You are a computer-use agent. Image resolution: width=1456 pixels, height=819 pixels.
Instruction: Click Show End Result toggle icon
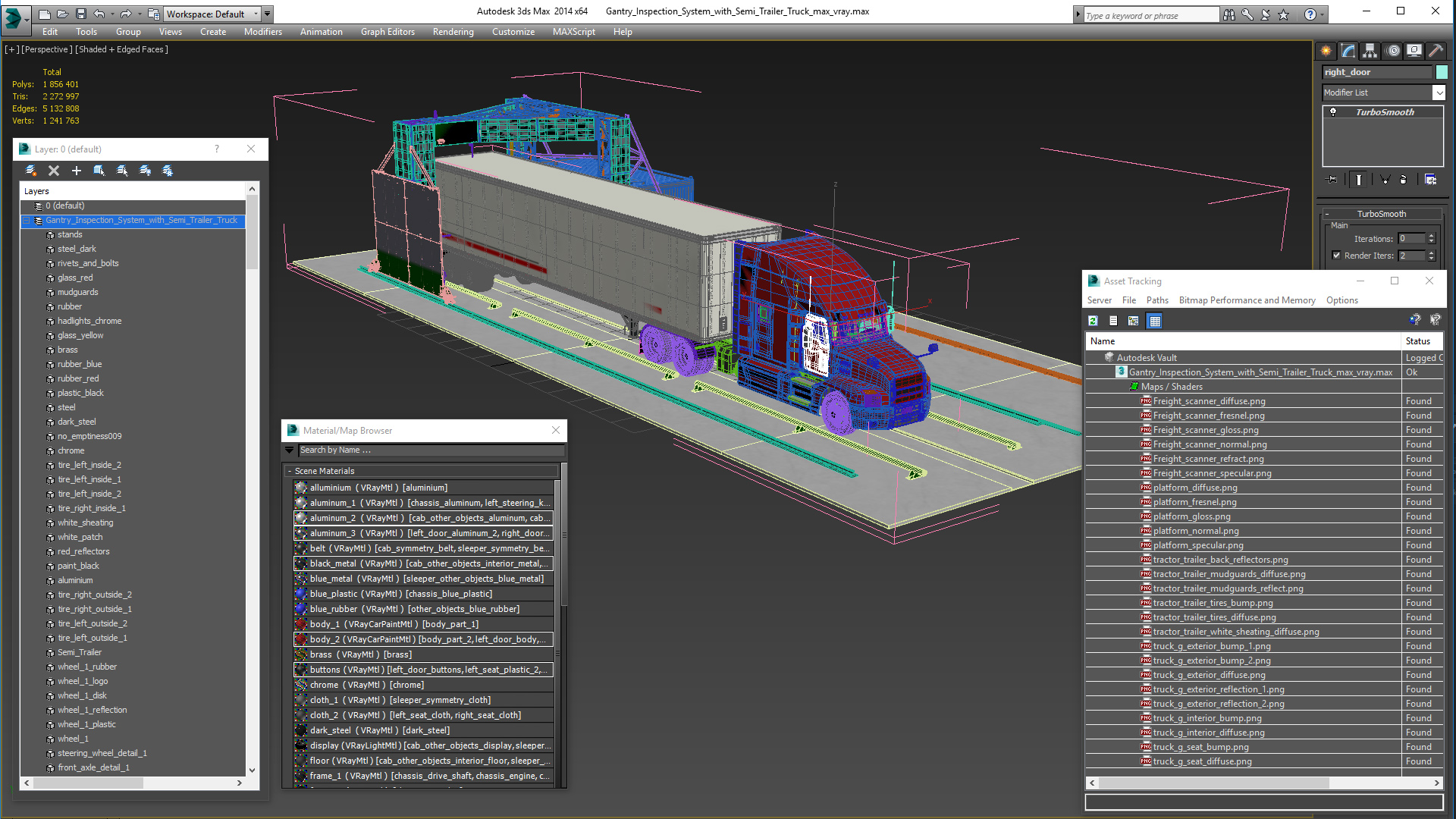pos(1359,180)
